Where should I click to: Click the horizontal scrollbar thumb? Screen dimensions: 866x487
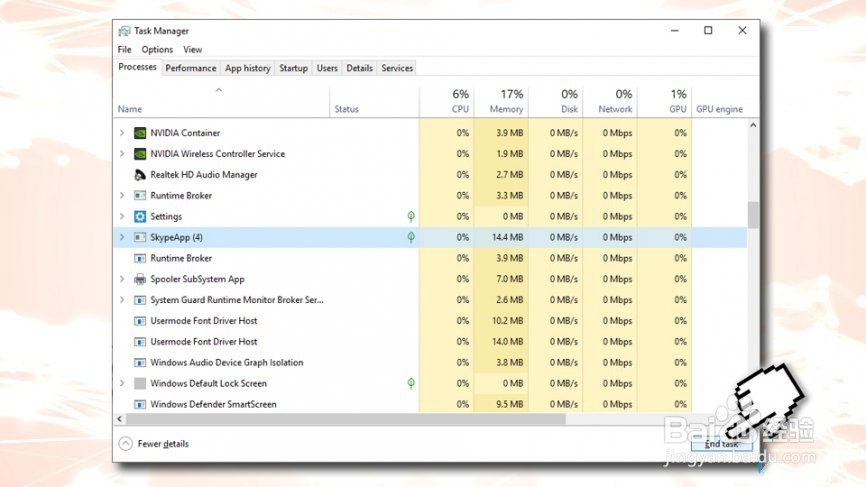coord(346,419)
